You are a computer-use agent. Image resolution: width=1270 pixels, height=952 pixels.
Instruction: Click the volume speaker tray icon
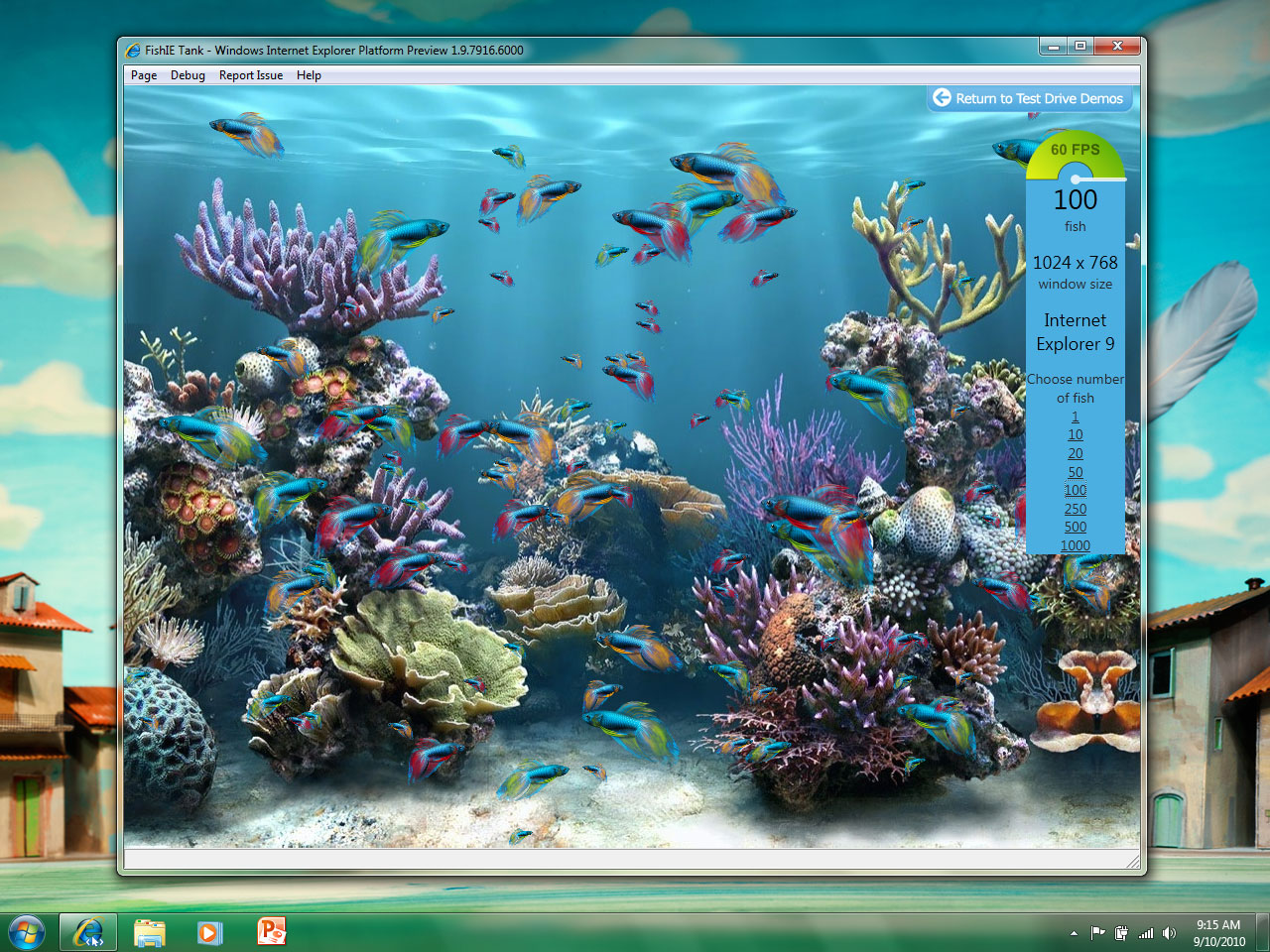click(x=1170, y=933)
